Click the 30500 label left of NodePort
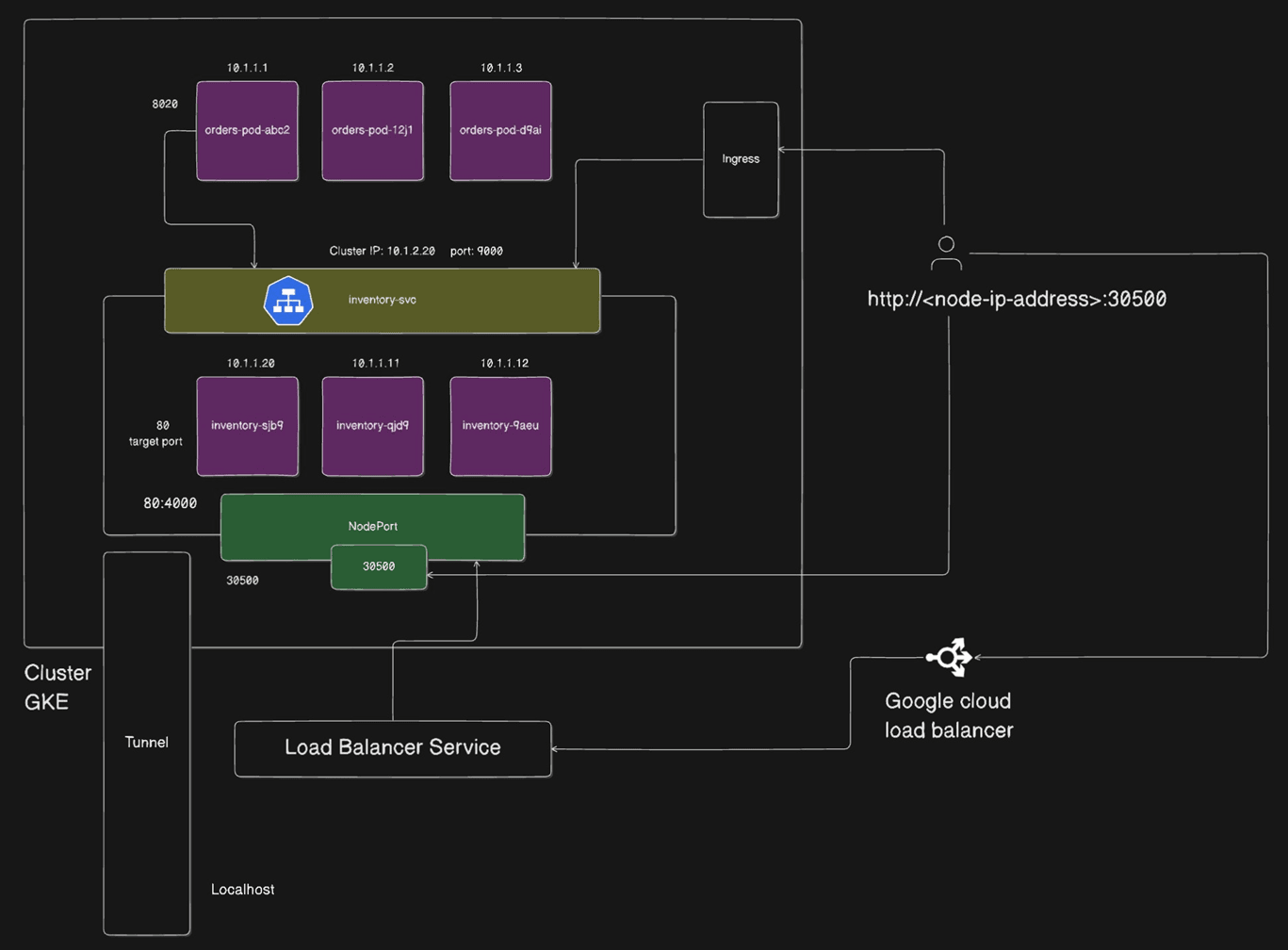 pos(242,581)
